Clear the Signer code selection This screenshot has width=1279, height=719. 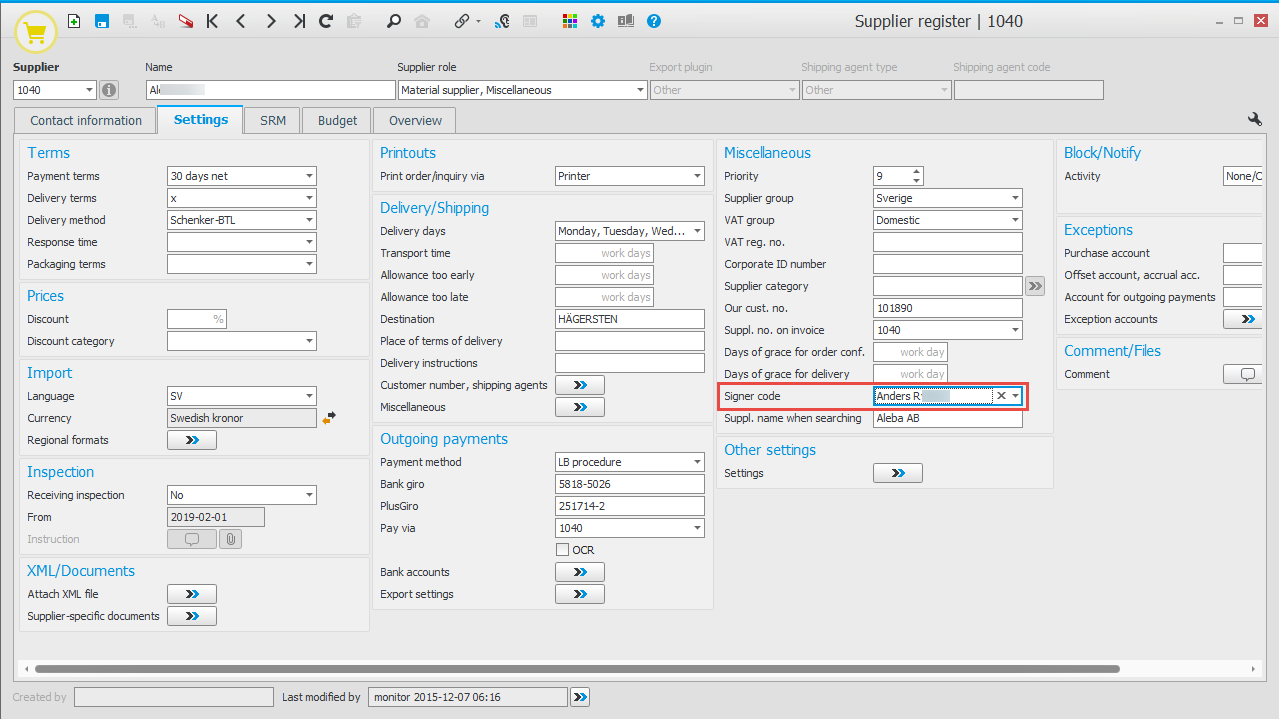pyautogui.click(x=1000, y=396)
